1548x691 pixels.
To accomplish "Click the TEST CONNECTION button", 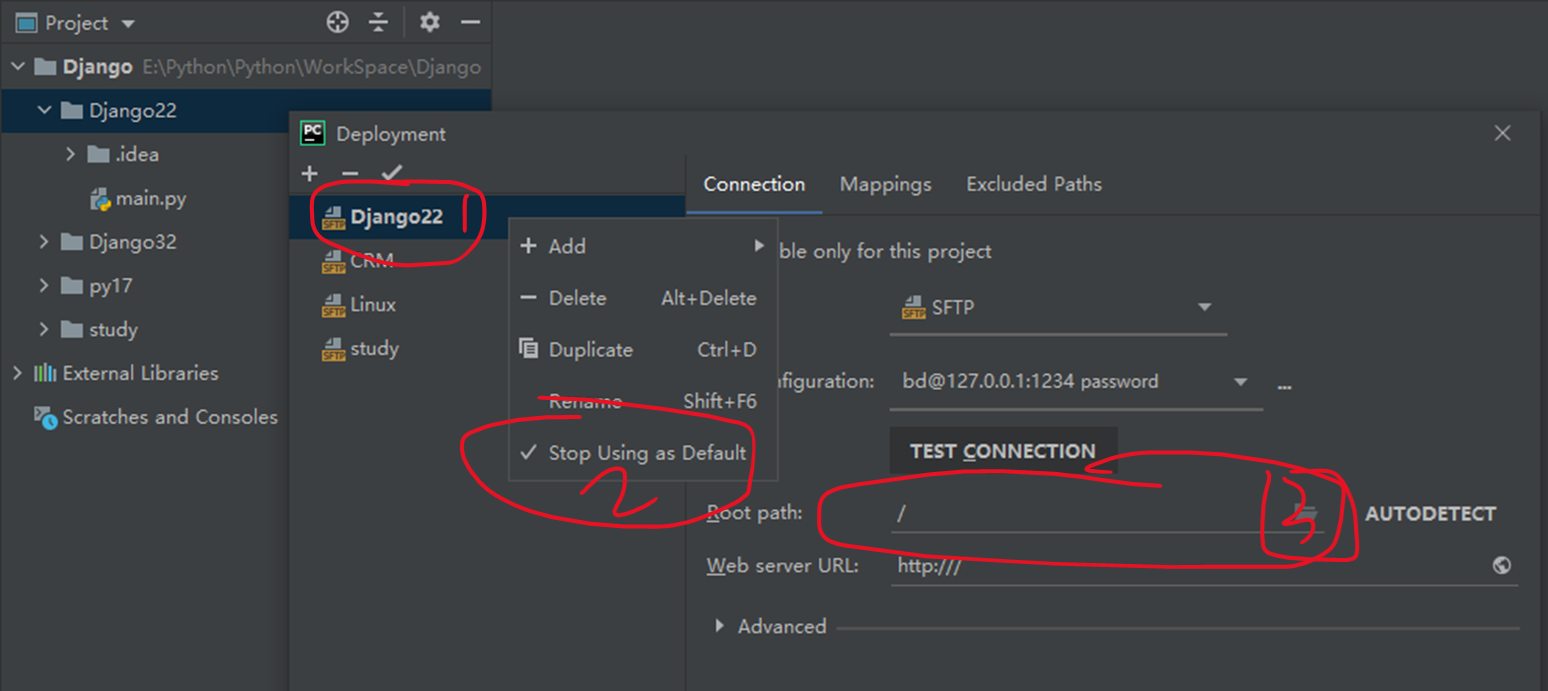I will point(1003,451).
